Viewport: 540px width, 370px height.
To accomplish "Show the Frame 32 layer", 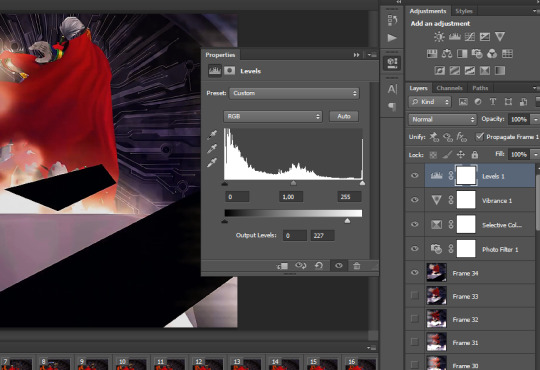I will pos(415,319).
